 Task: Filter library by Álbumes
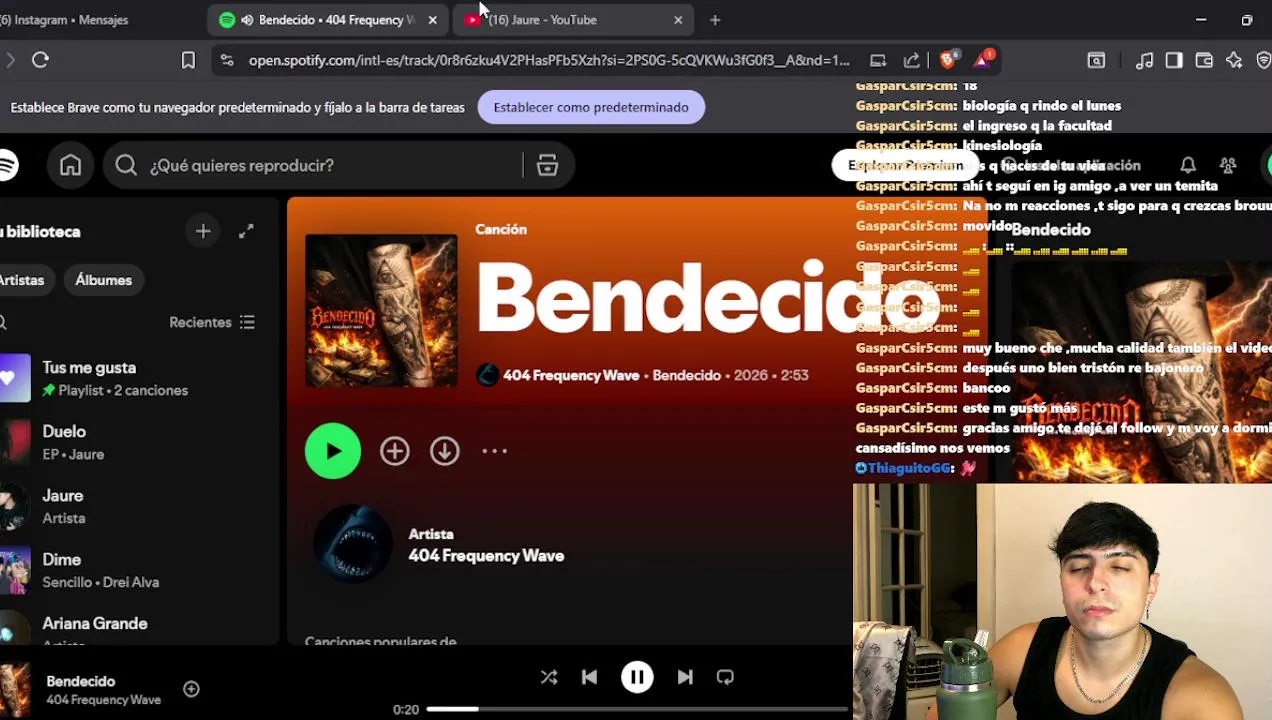tap(104, 280)
